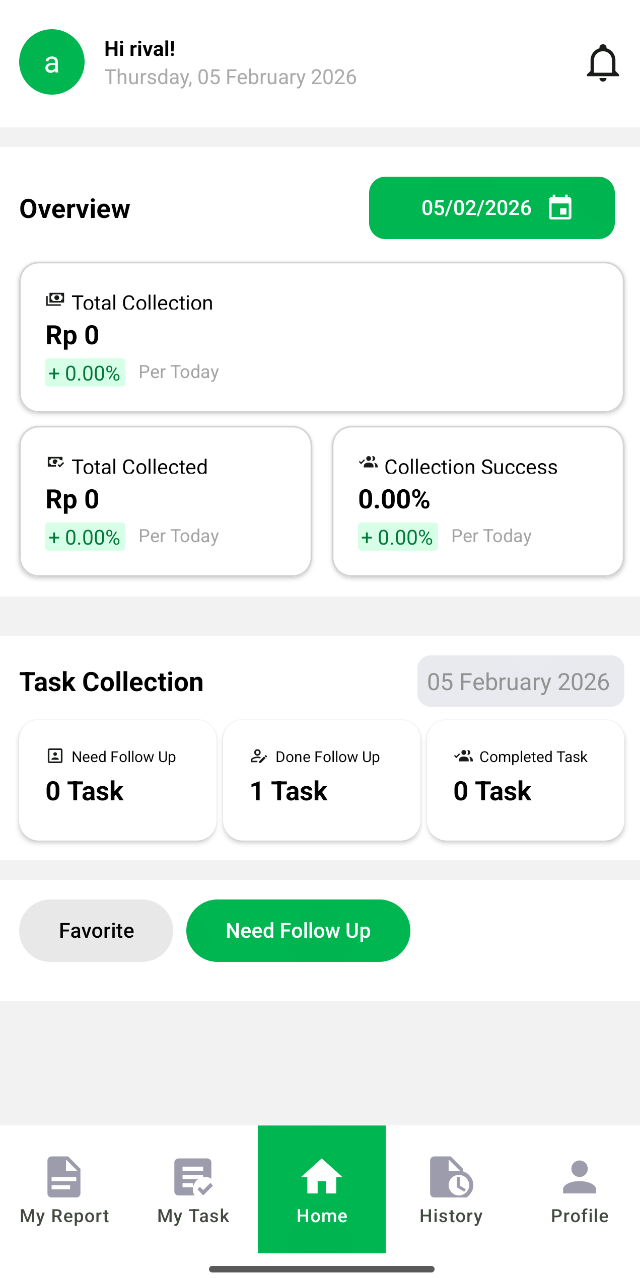
Task: Tap the Total Collected card
Action: [x=165, y=501]
